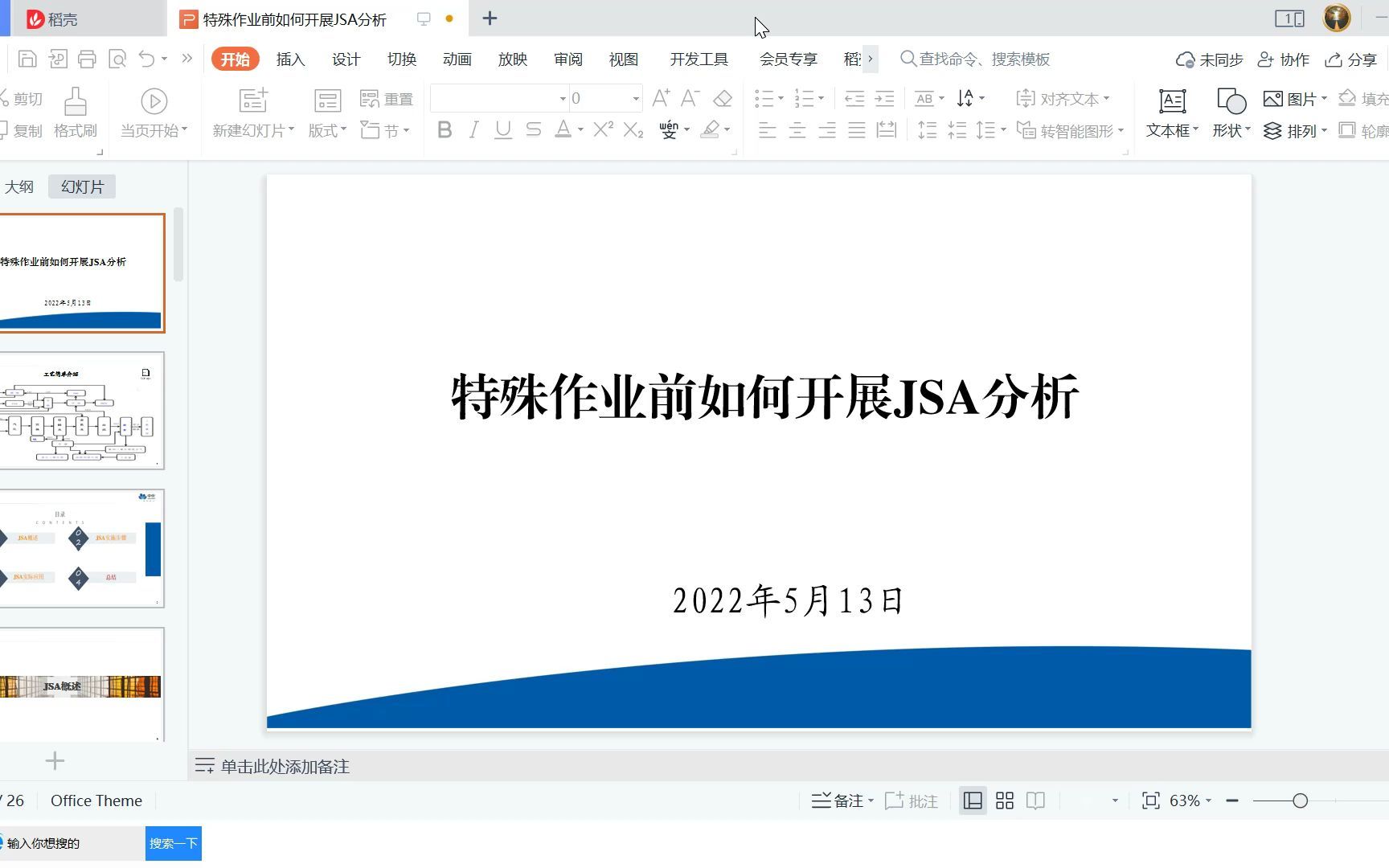The height and width of the screenshot is (868, 1389).
Task: Toggle Bold formatting
Action: [445, 129]
